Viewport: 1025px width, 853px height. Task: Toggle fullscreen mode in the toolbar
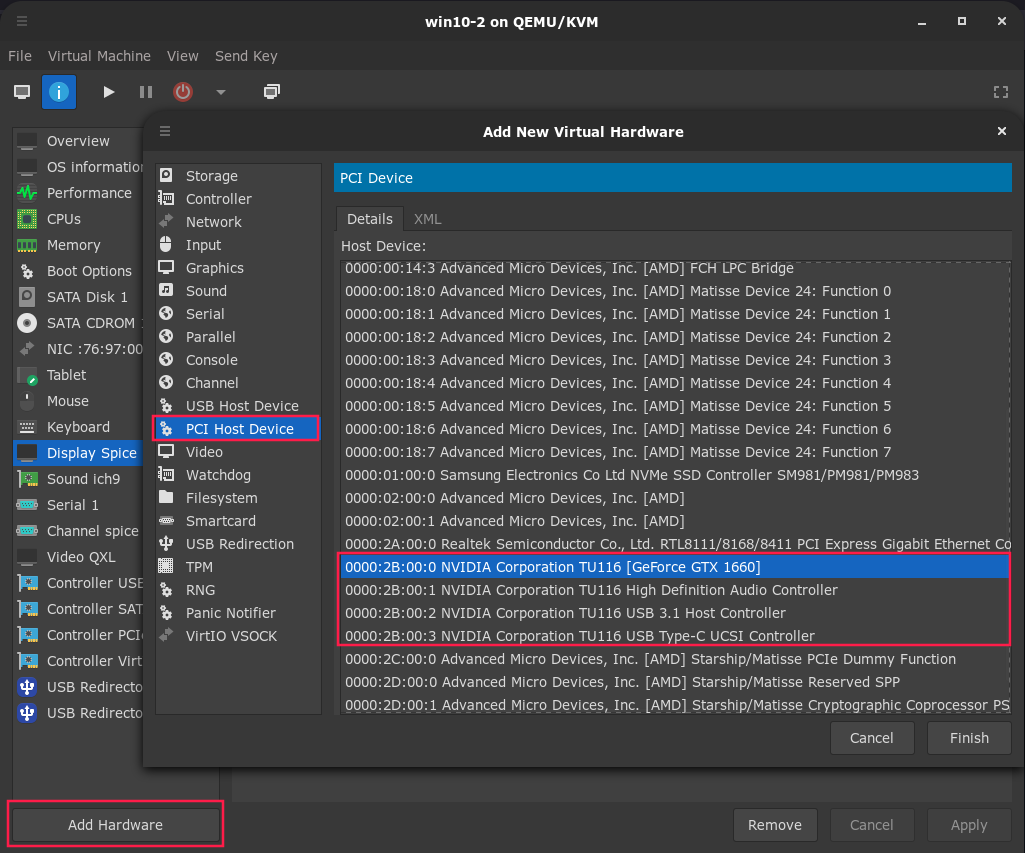(x=1001, y=92)
